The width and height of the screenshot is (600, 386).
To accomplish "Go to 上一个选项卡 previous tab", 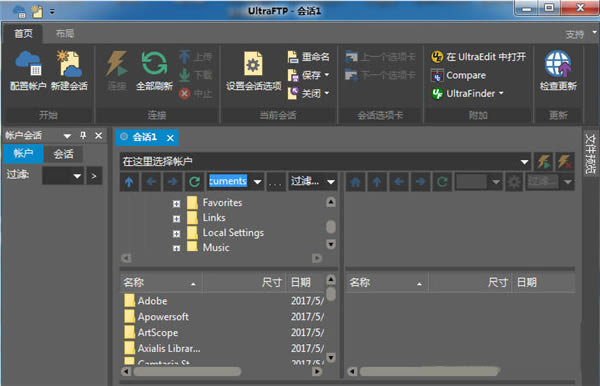I will (380, 57).
